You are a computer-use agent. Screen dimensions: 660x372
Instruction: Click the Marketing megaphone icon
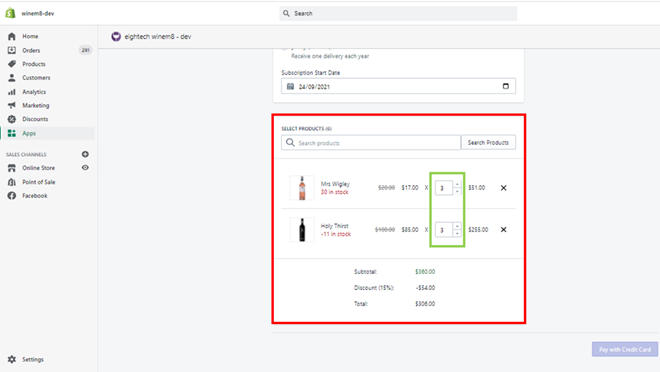click(12, 105)
